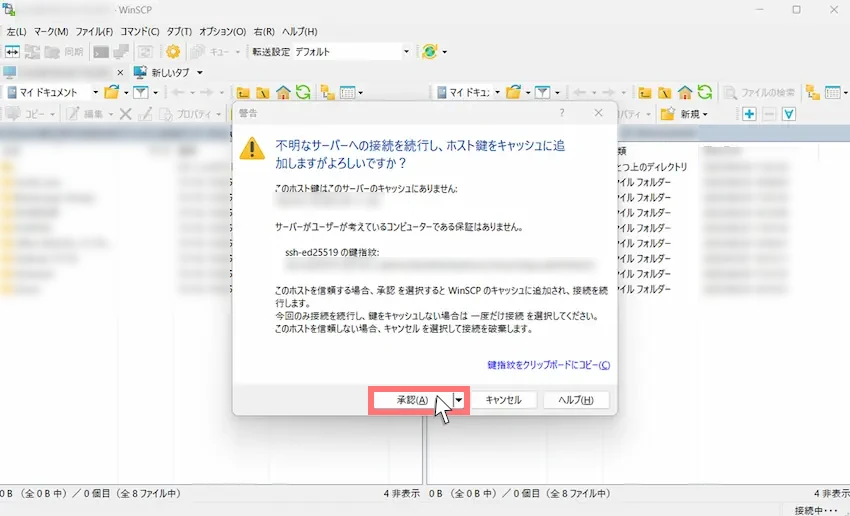Open the 右(R) menu
Viewport: 850px width, 516px height.
point(264,31)
